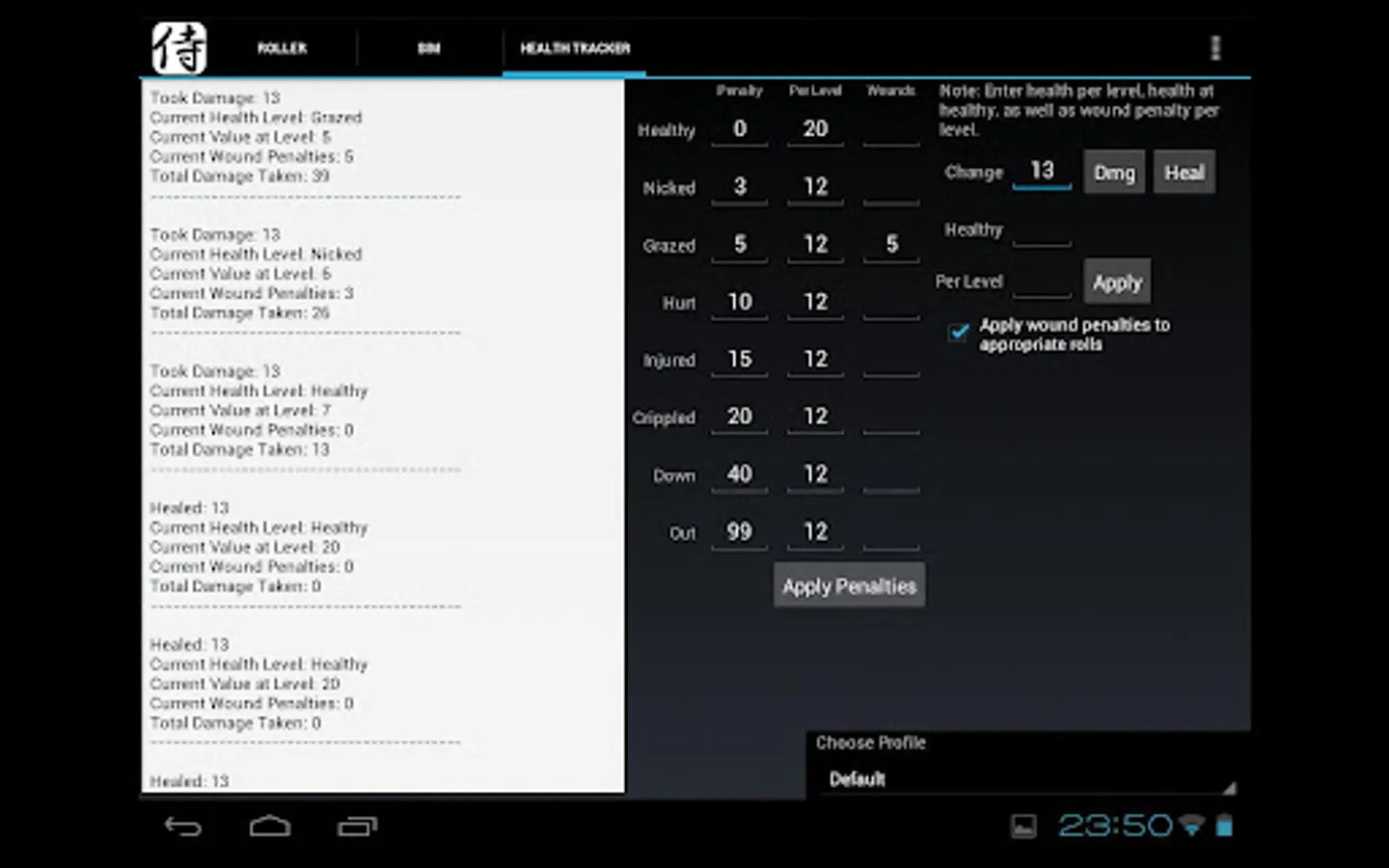The width and height of the screenshot is (1389, 868).
Task: Tap the 23:50 clock display
Action: click(1114, 826)
